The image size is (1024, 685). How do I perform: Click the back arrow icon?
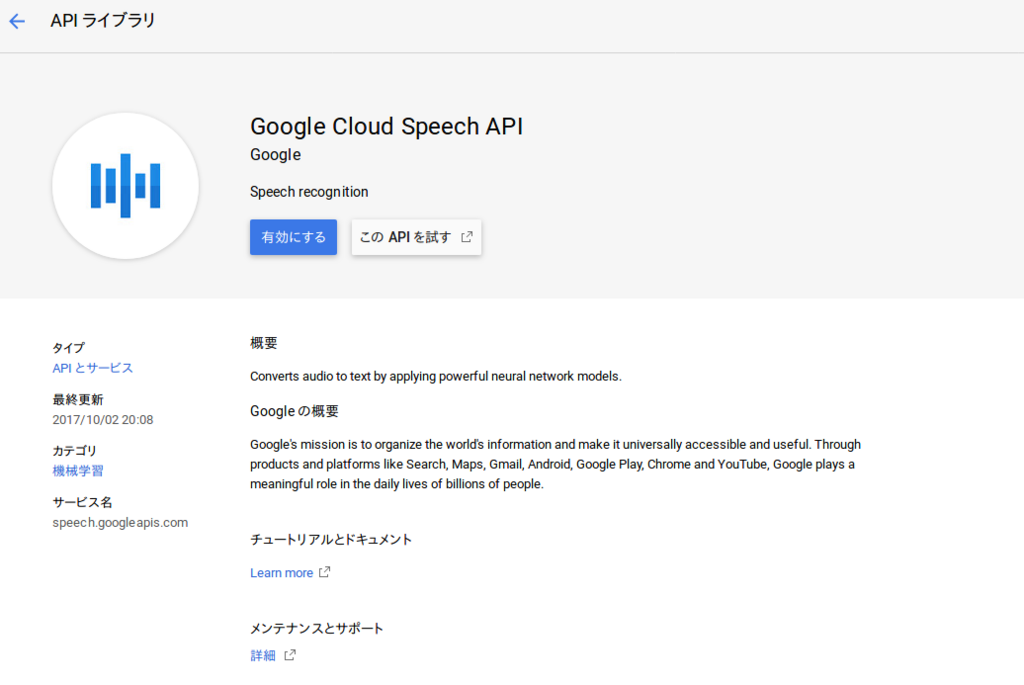17,21
